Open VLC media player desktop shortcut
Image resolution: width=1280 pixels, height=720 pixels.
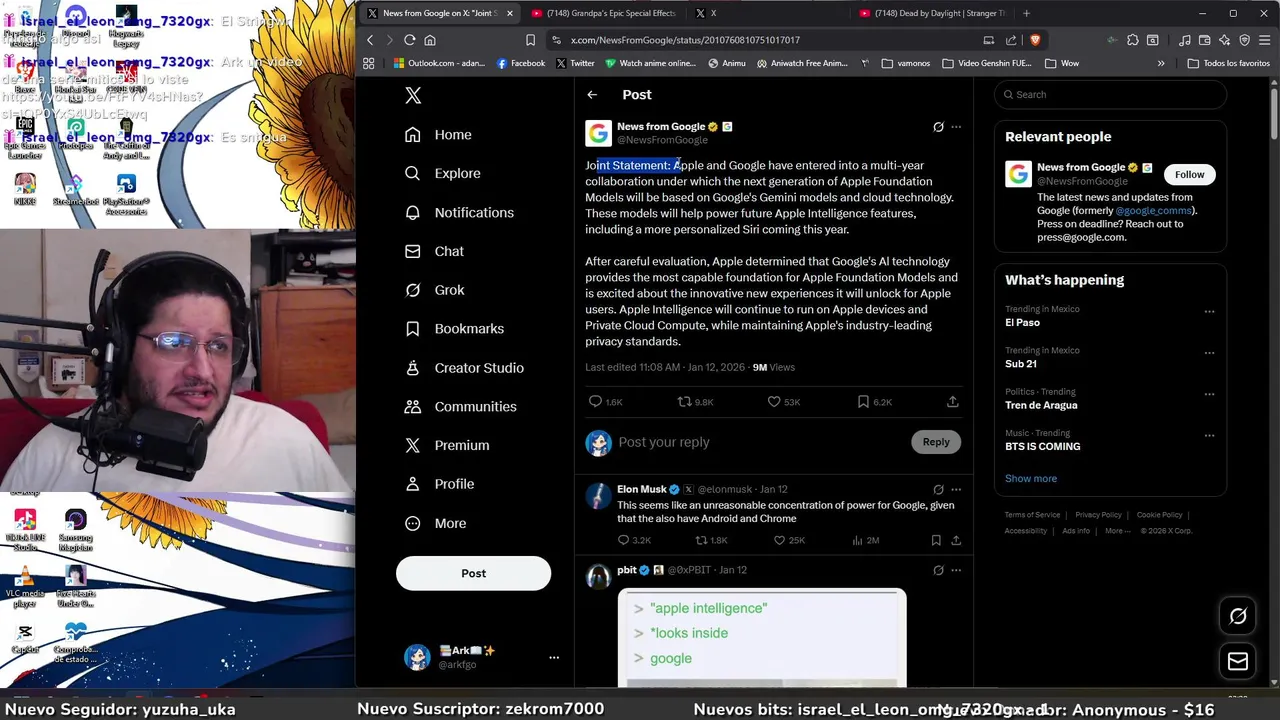tap(25, 585)
